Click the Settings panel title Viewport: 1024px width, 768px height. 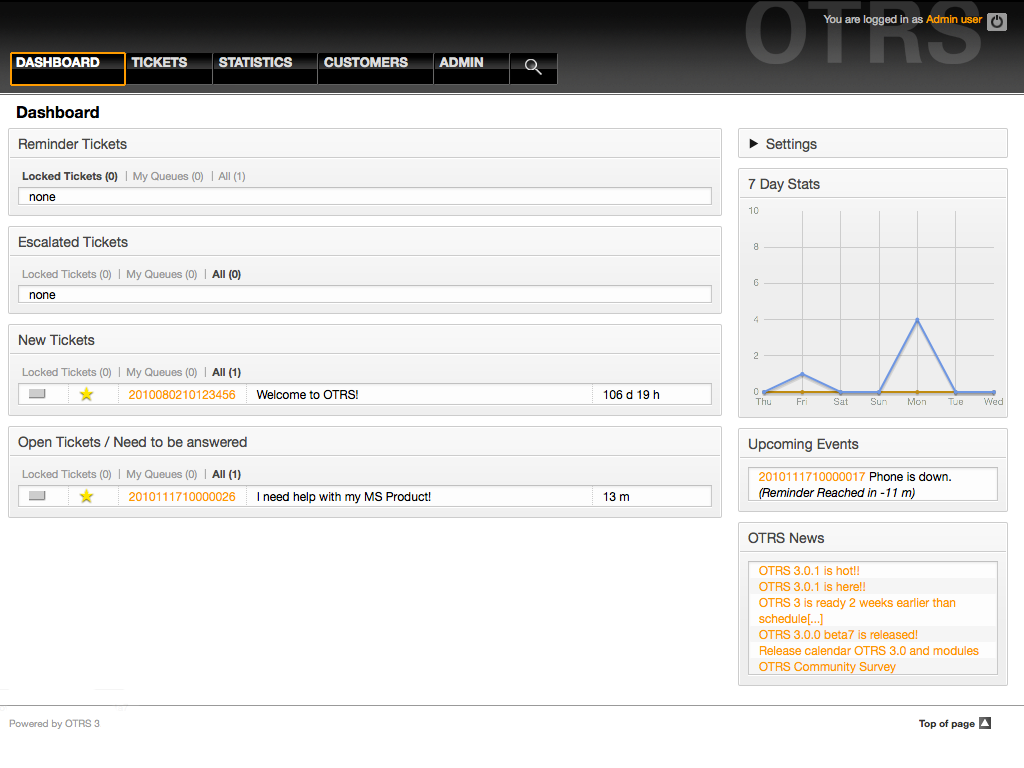[791, 144]
